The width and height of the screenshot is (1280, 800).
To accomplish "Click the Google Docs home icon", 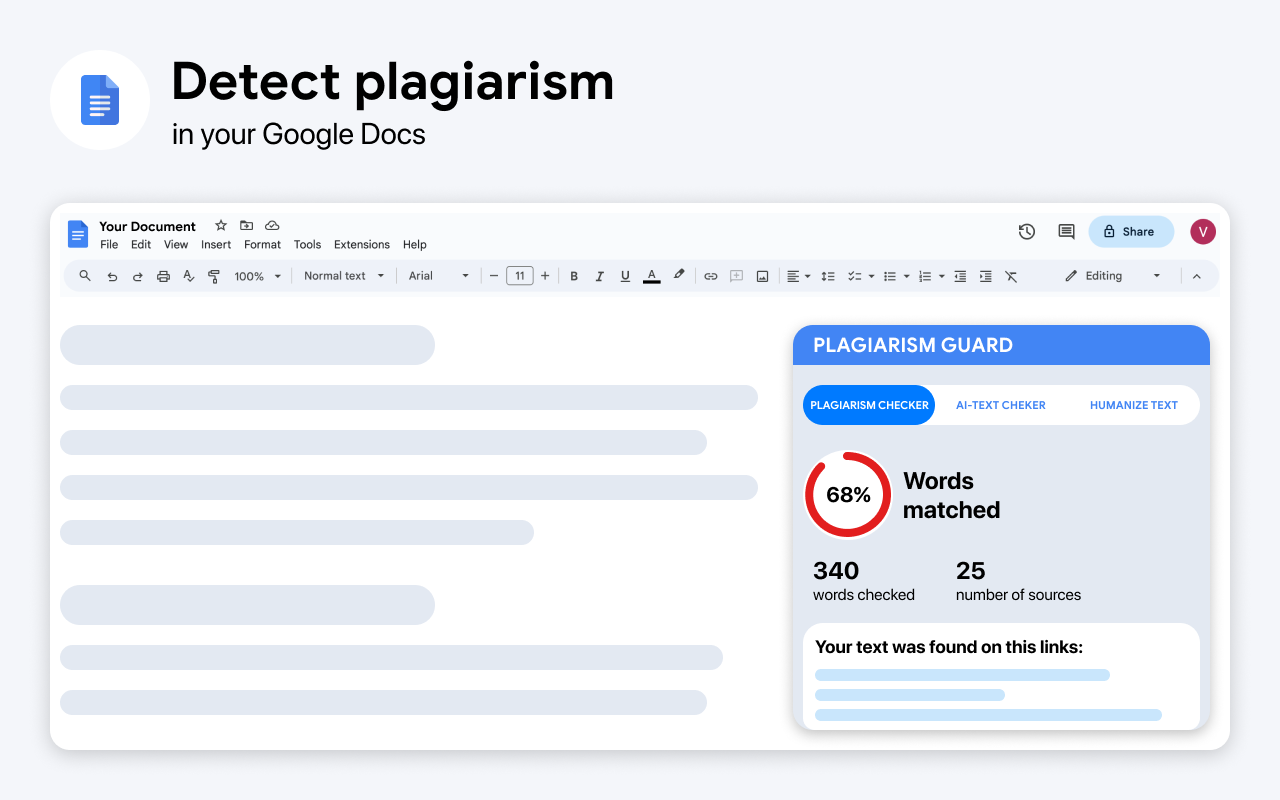I will pos(78,234).
